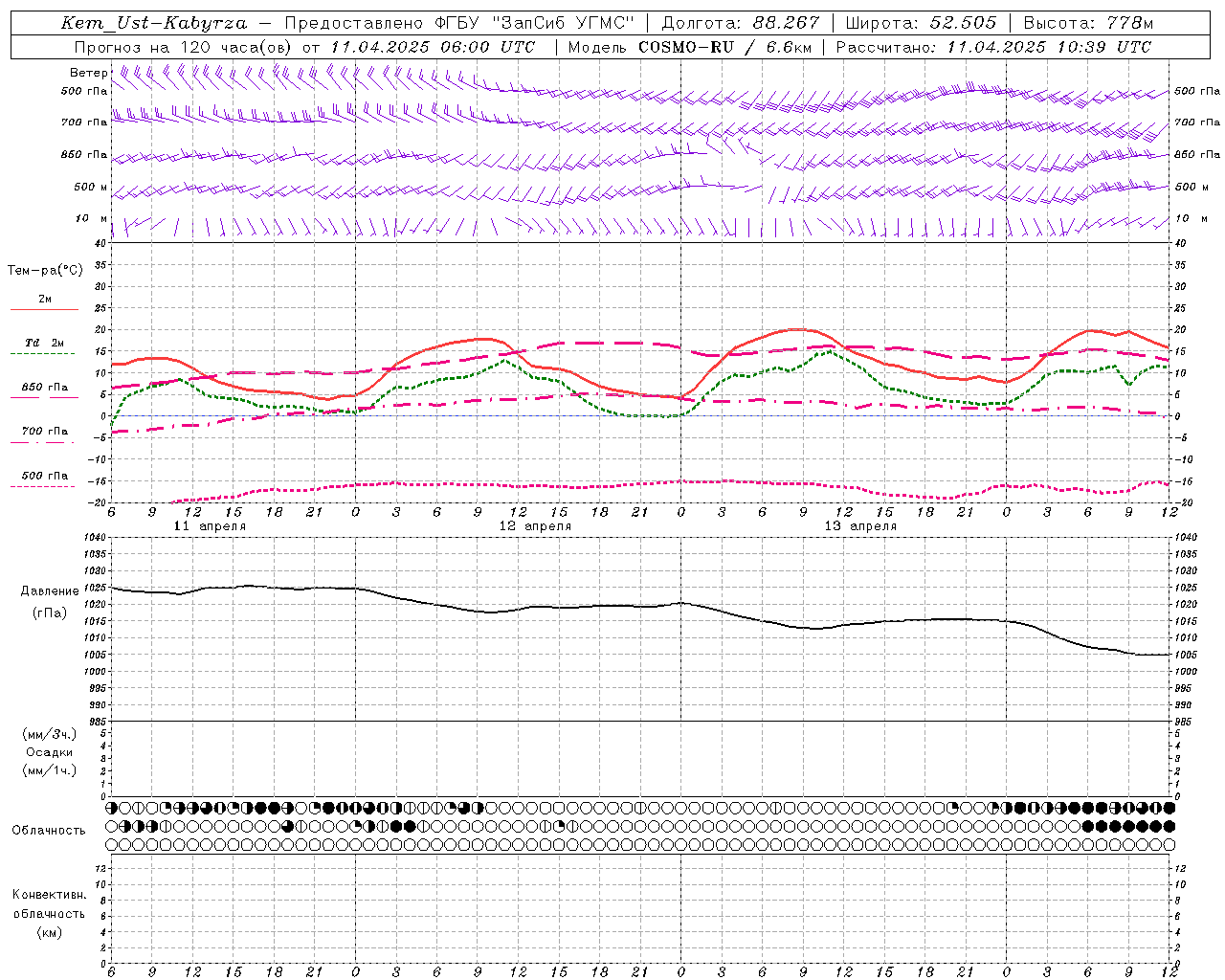
Task: Click the '(км)' convective cloud unit label
Action: click(x=49, y=932)
